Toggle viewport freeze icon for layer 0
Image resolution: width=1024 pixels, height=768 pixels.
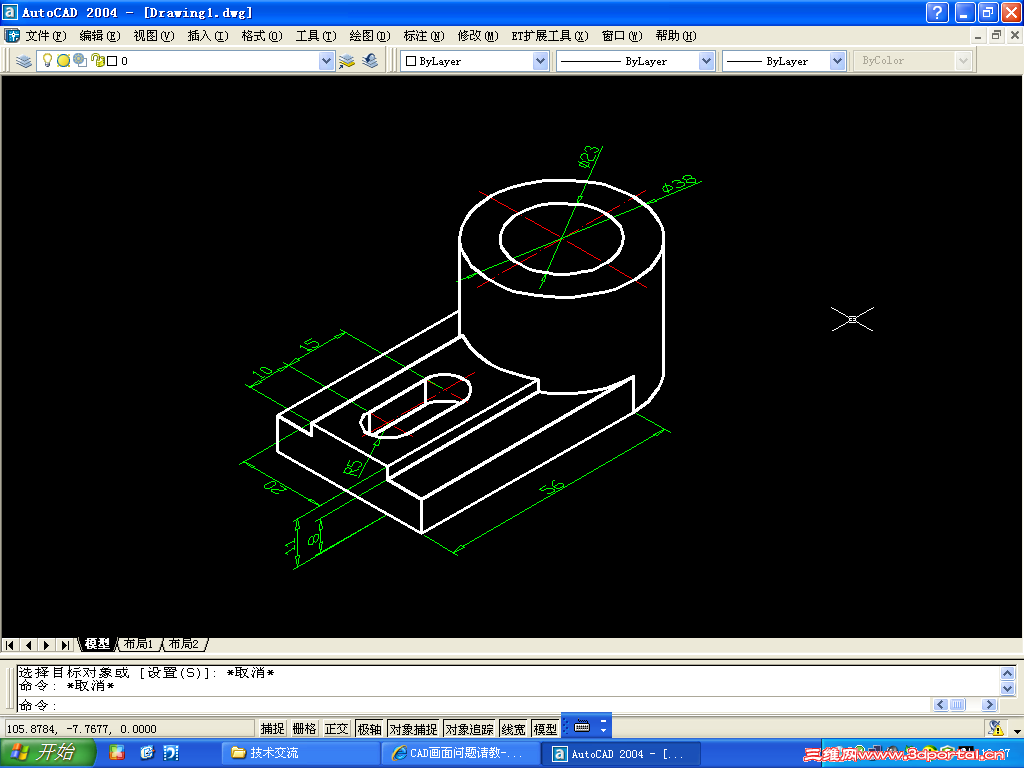(80, 60)
